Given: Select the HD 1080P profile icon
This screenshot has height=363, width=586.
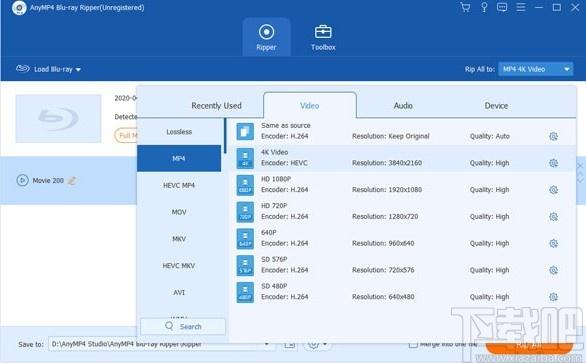Looking at the screenshot, I should 245,185.
